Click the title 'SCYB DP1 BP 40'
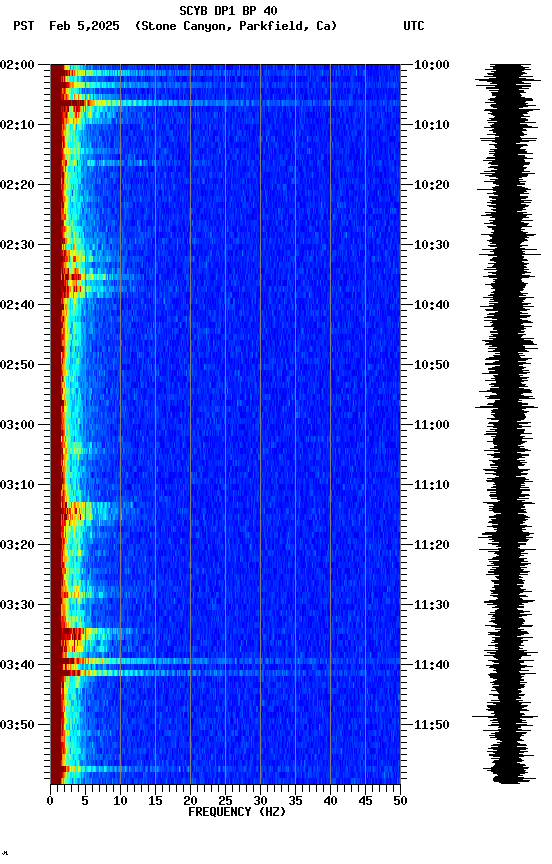Image resolution: width=552 pixels, height=864 pixels. pos(228,11)
